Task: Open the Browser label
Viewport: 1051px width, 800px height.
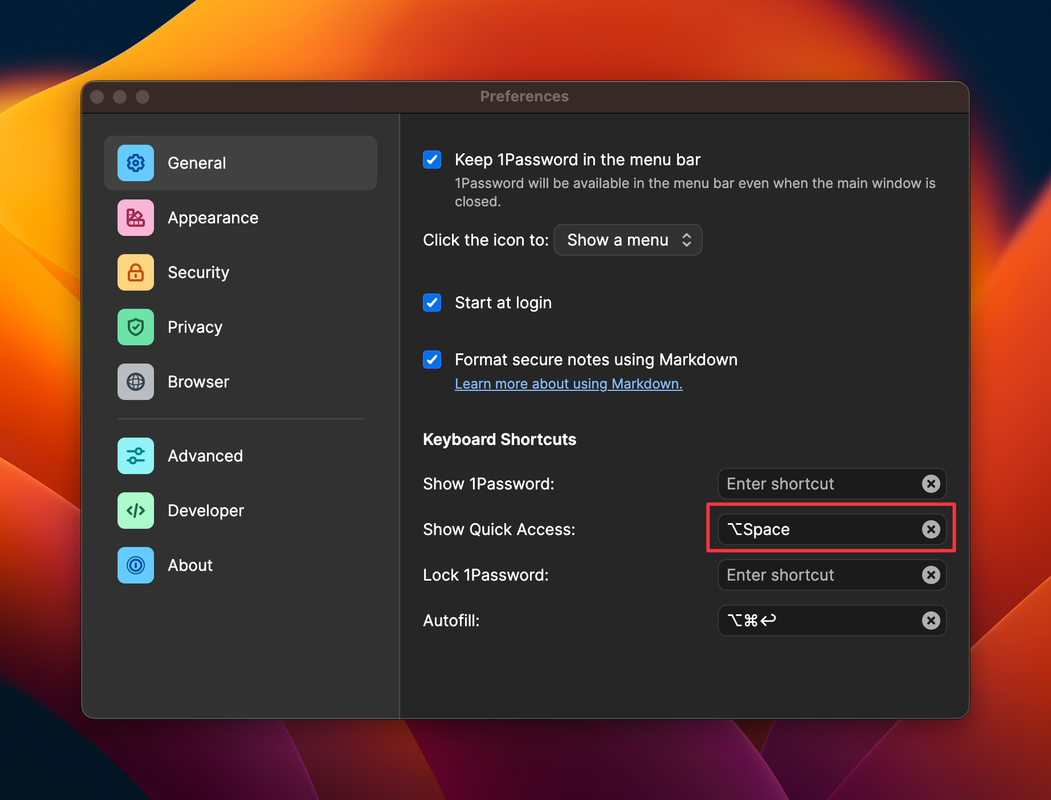Action: click(x=198, y=382)
